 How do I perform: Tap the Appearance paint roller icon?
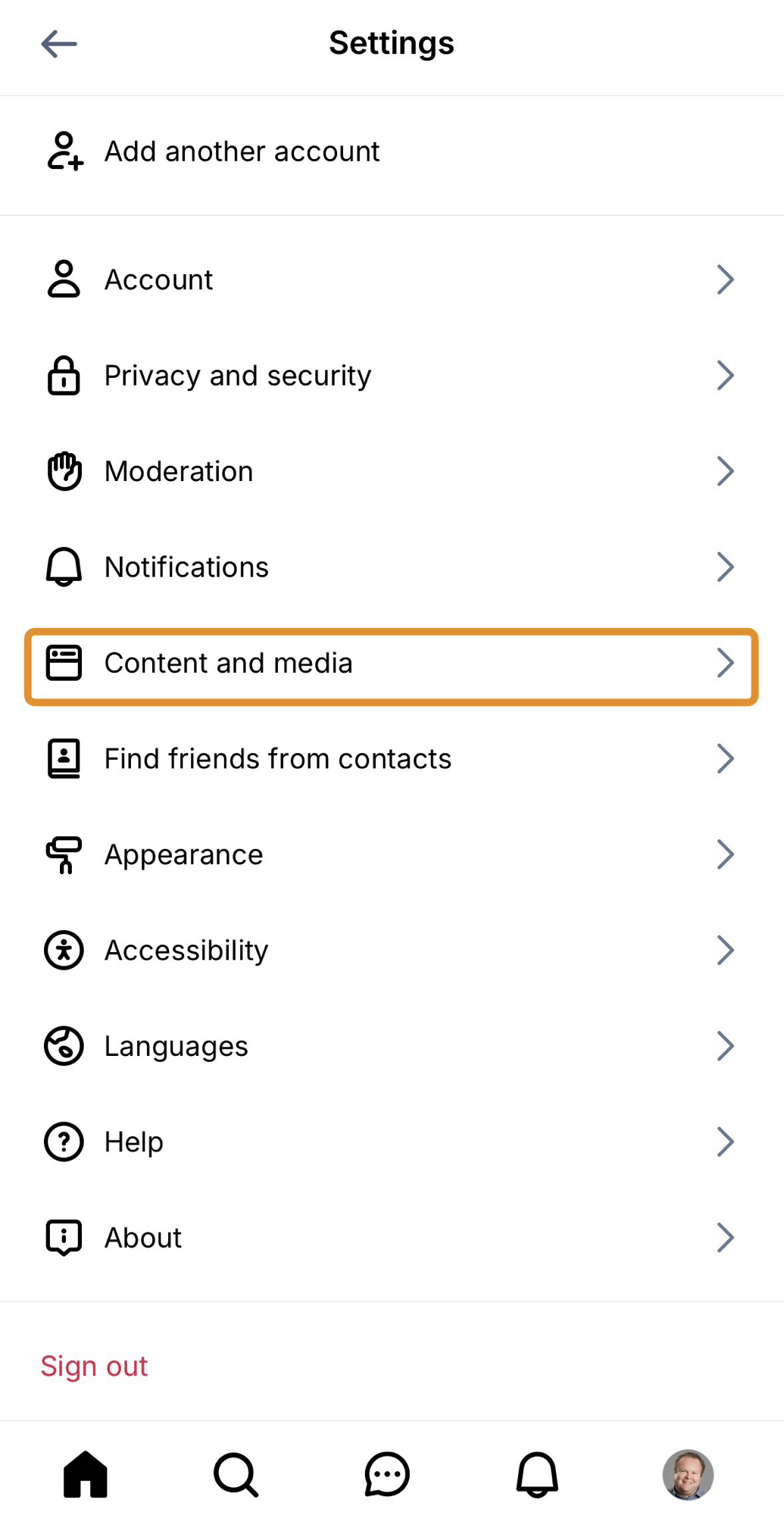tap(64, 854)
